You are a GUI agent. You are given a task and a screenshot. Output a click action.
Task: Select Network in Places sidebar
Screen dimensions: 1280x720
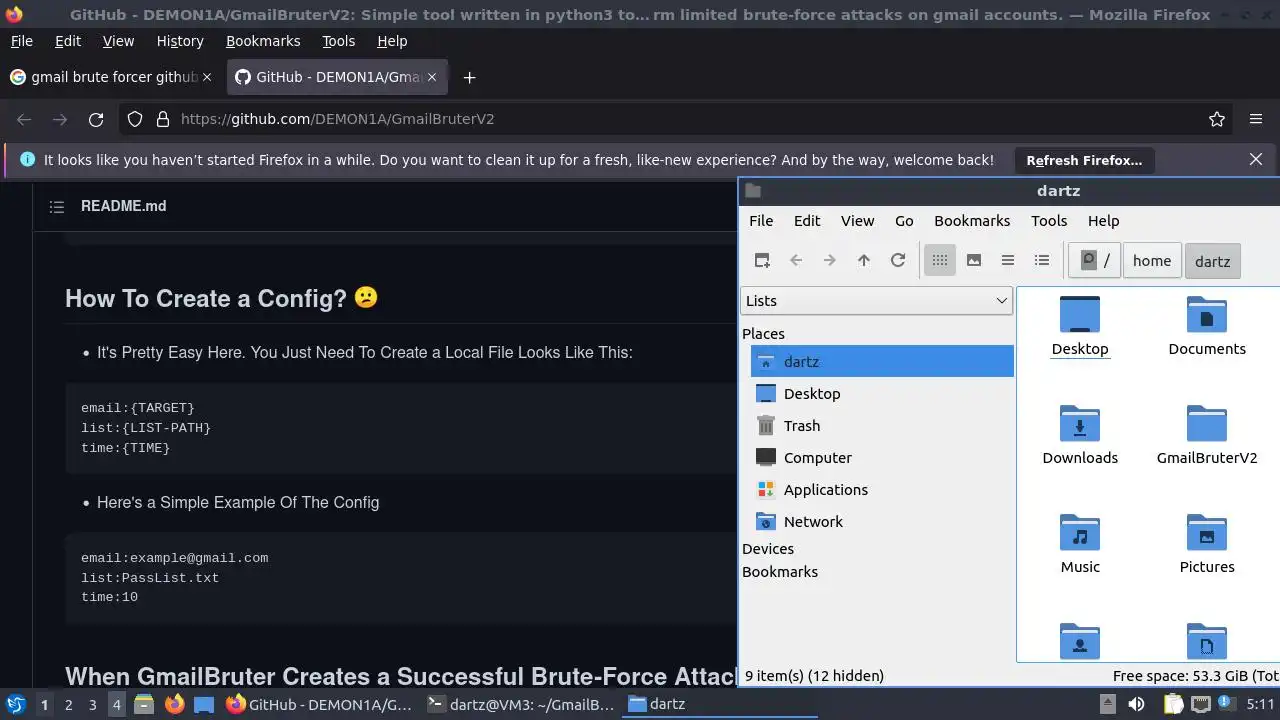click(882, 522)
